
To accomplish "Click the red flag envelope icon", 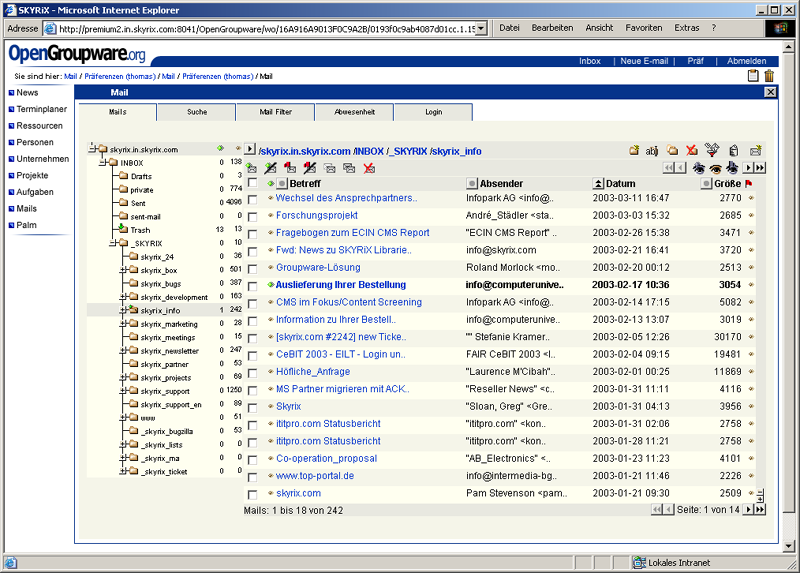I will 290,168.
